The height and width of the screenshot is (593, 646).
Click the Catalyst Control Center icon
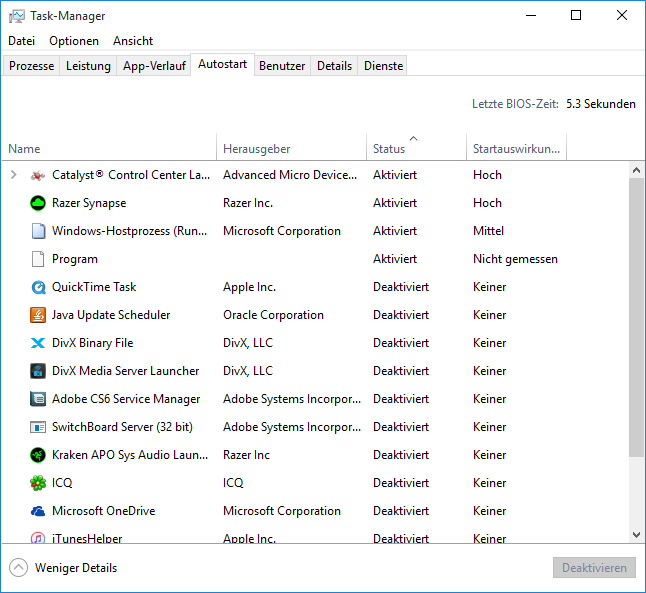tap(38, 176)
